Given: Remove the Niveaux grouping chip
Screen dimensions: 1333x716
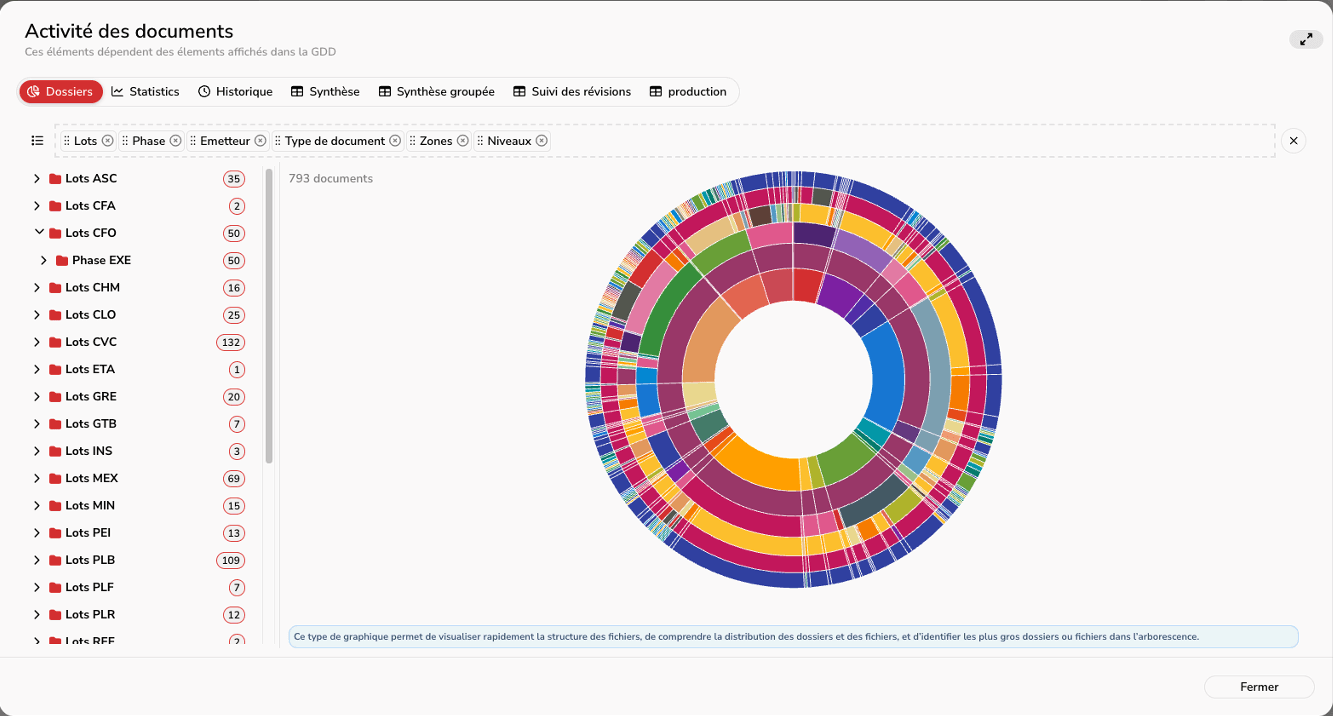Looking at the screenshot, I should tap(541, 141).
